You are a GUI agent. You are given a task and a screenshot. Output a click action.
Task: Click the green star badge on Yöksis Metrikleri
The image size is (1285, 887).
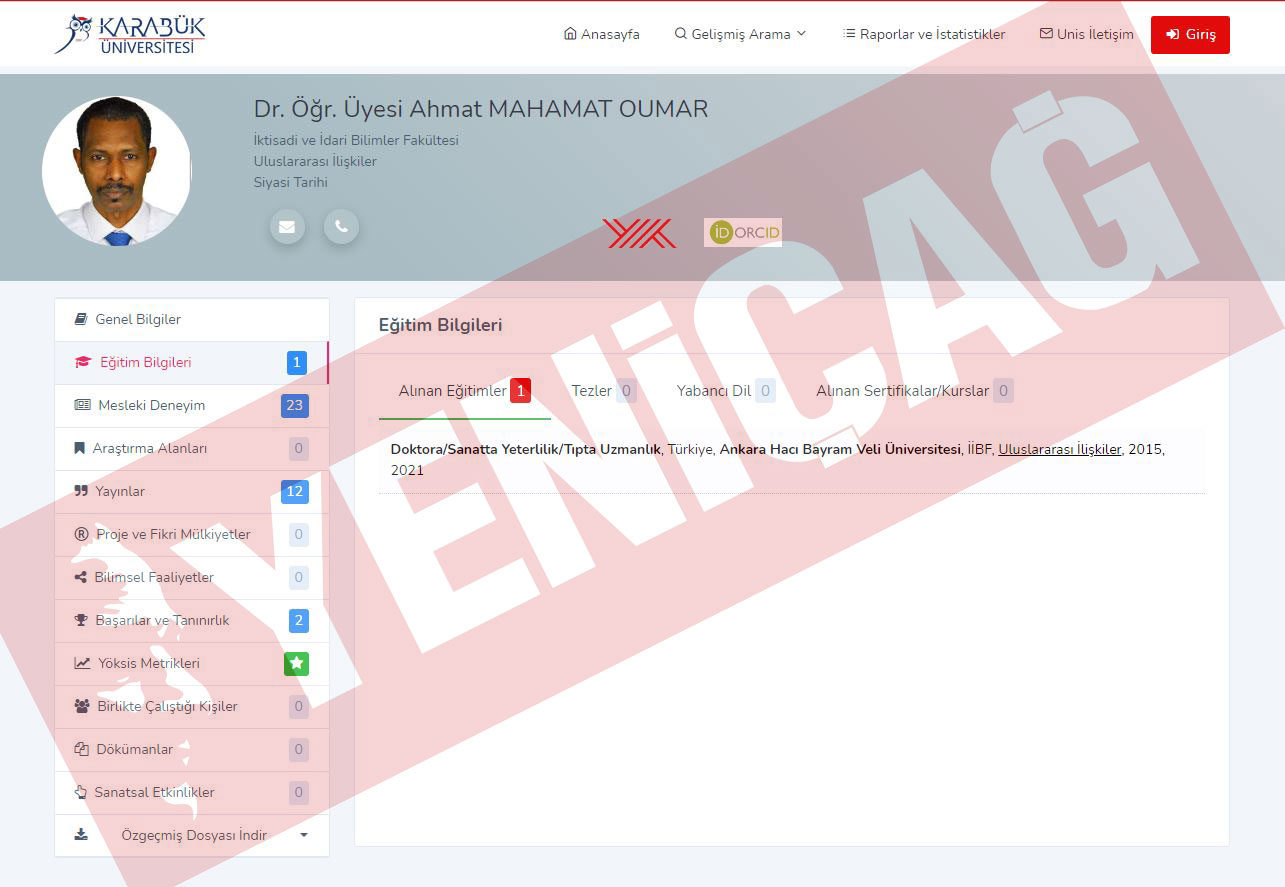coord(296,664)
